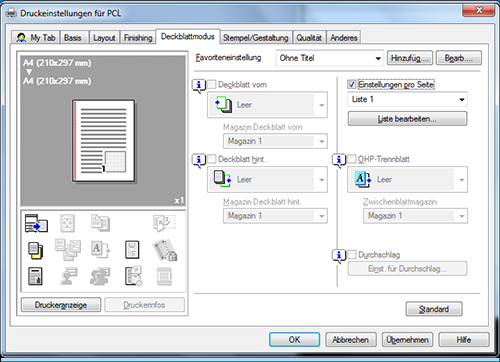Screen dimensions: 500x362
Task: Click the greyed barrel-shaped icon
Action: coord(164,276)
